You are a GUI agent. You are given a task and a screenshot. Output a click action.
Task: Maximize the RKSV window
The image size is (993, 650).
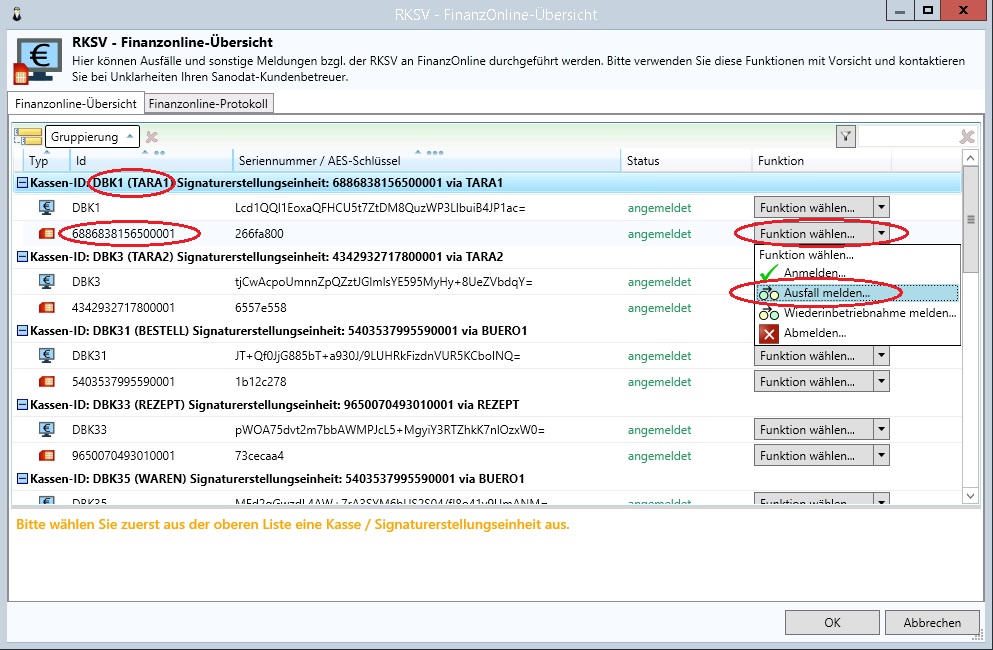pyautogui.click(x=928, y=11)
